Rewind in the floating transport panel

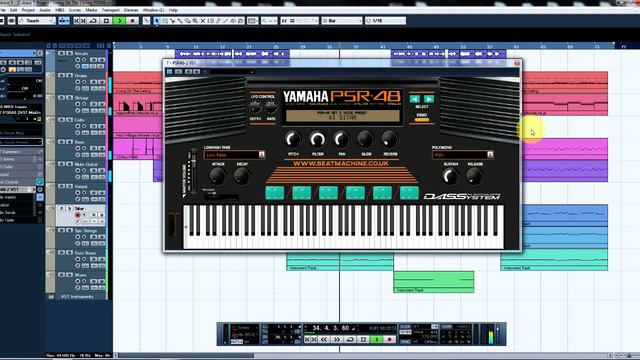(x=324, y=339)
